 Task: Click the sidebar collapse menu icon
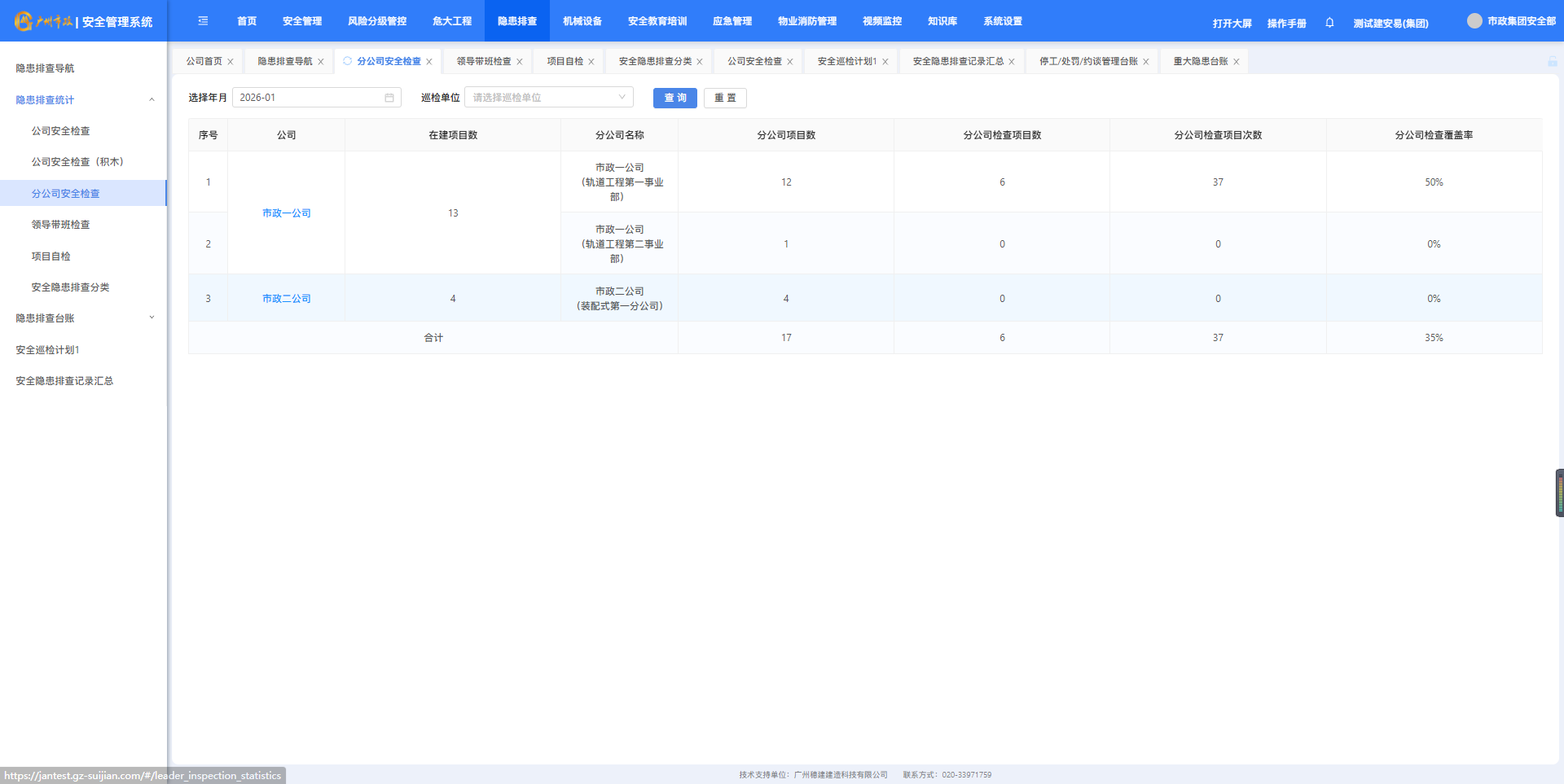click(x=203, y=21)
